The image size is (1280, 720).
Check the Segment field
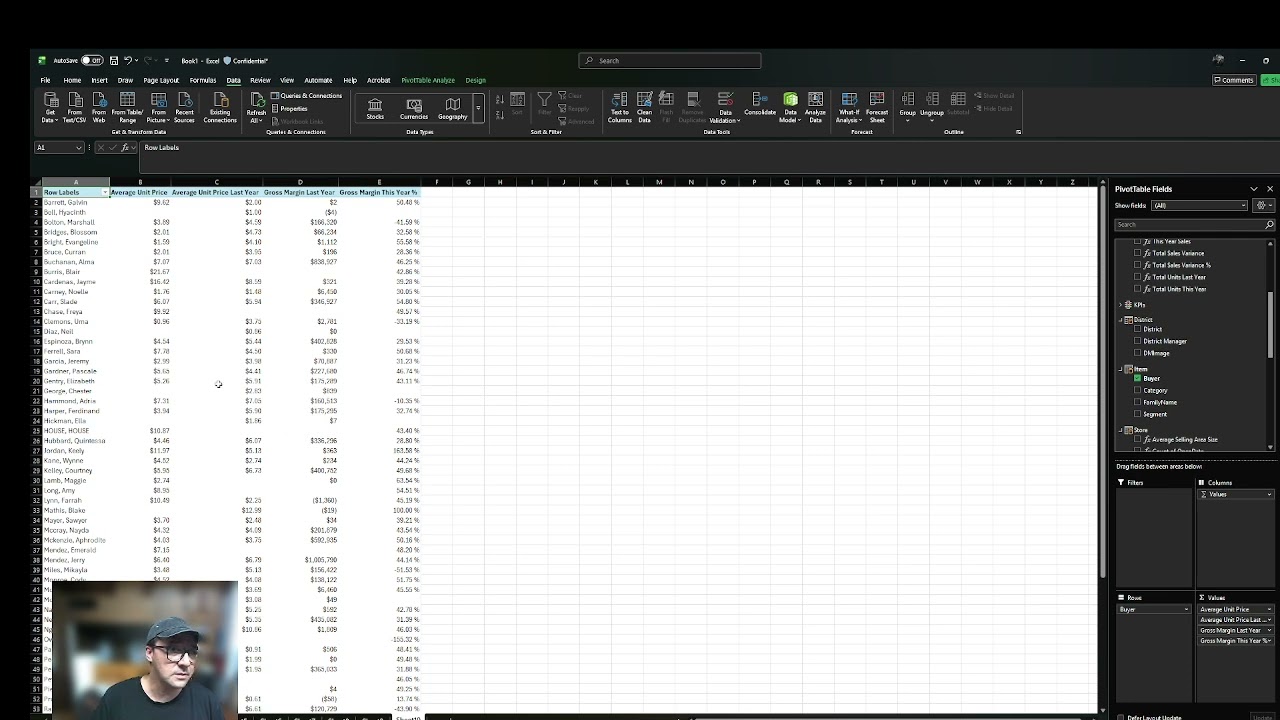(x=1138, y=414)
